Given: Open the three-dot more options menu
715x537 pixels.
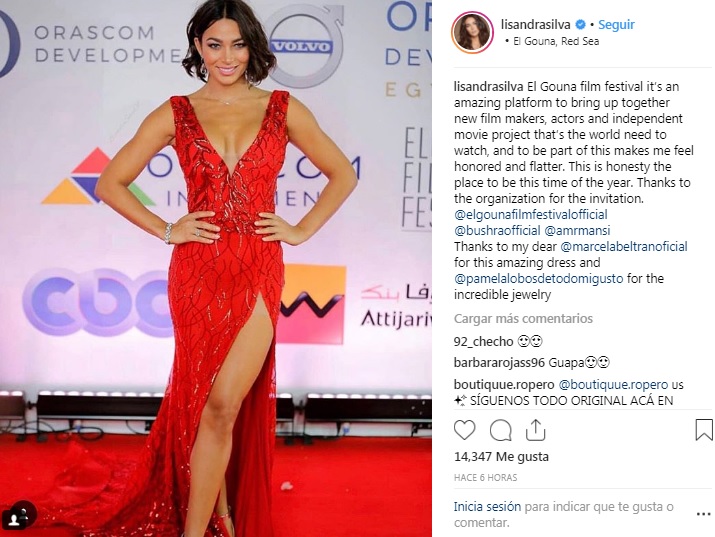Looking at the screenshot, I should tap(704, 514).
